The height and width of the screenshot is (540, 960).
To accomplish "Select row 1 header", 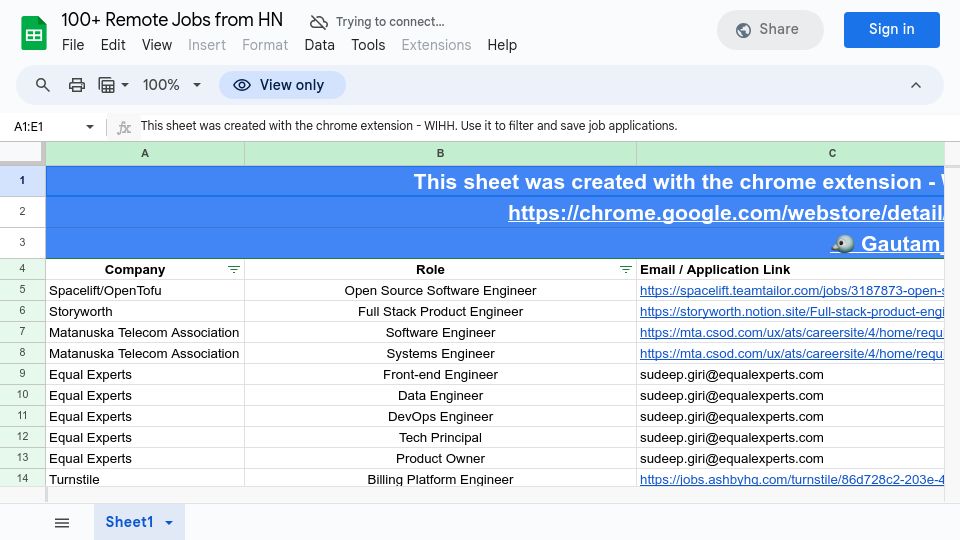I will coord(23,181).
